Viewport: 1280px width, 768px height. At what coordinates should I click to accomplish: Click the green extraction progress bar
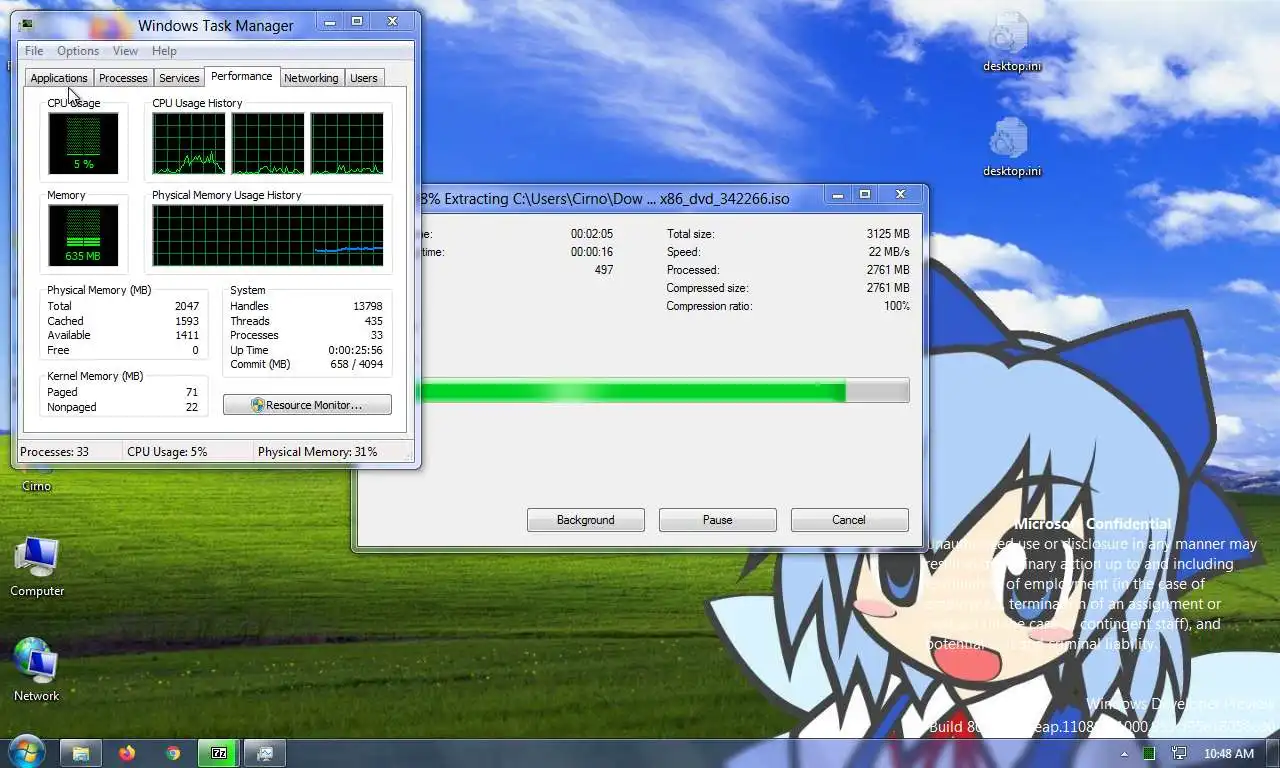coord(664,391)
